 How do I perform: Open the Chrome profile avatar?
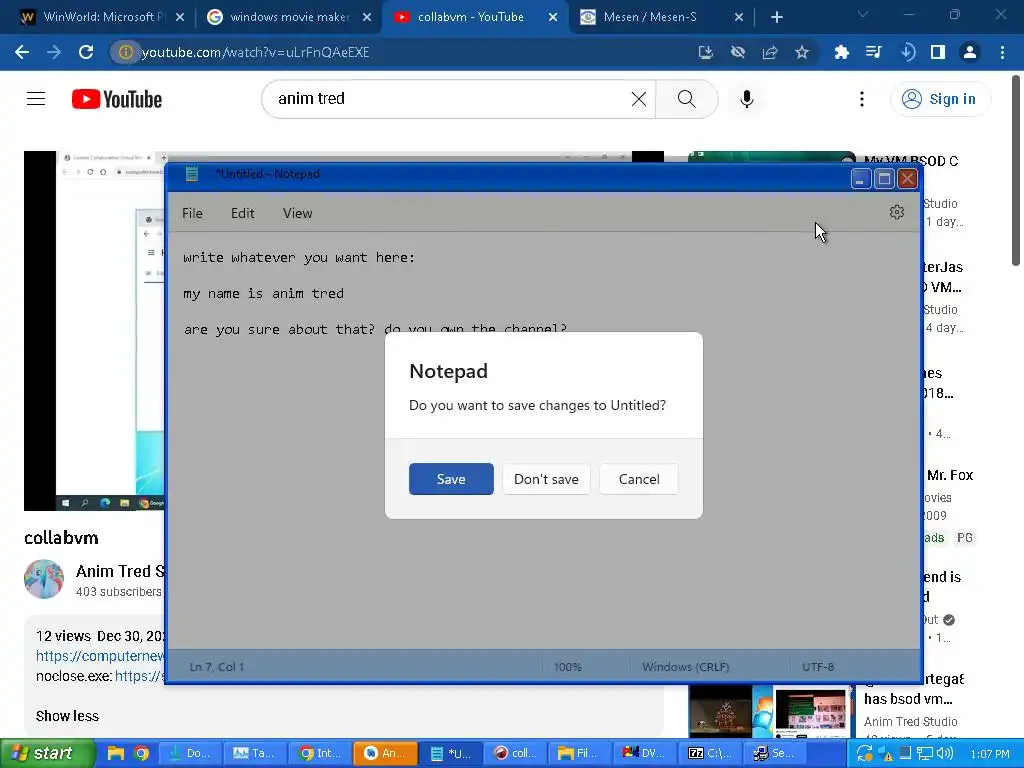[970, 52]
